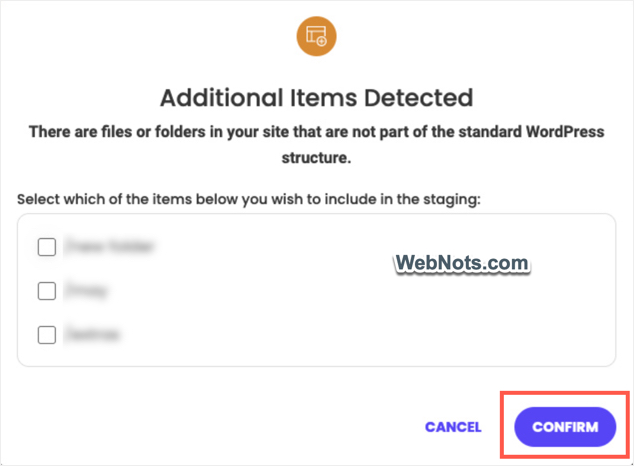The height and width of the screenshot is (466, 634).
Task: Click the word "structure." in the description
Action: pos(316,158)
